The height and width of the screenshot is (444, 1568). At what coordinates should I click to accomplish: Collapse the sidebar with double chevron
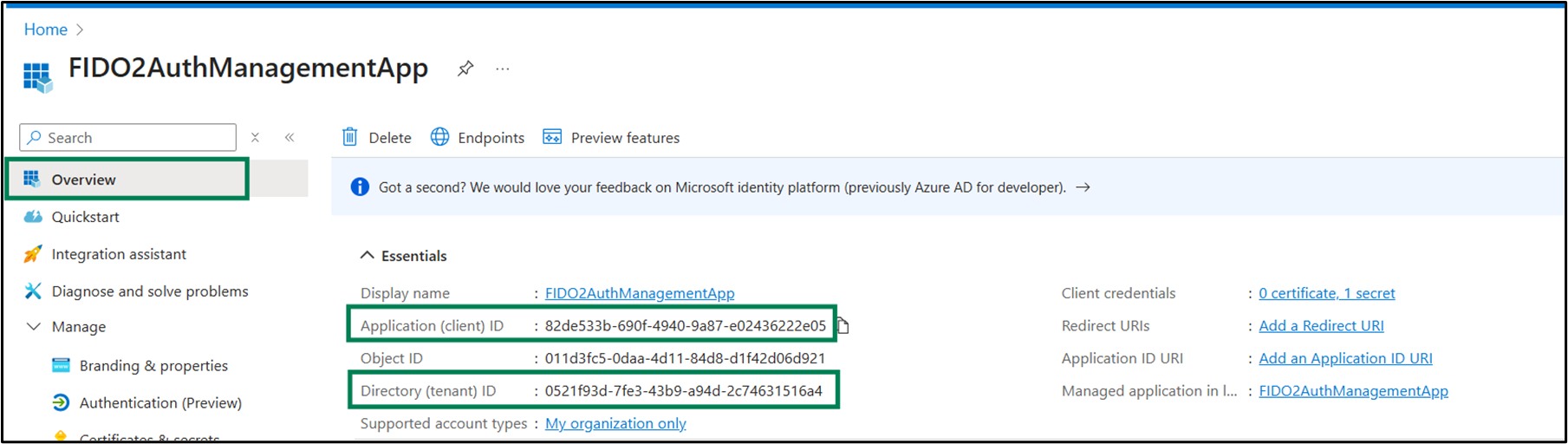290,137
